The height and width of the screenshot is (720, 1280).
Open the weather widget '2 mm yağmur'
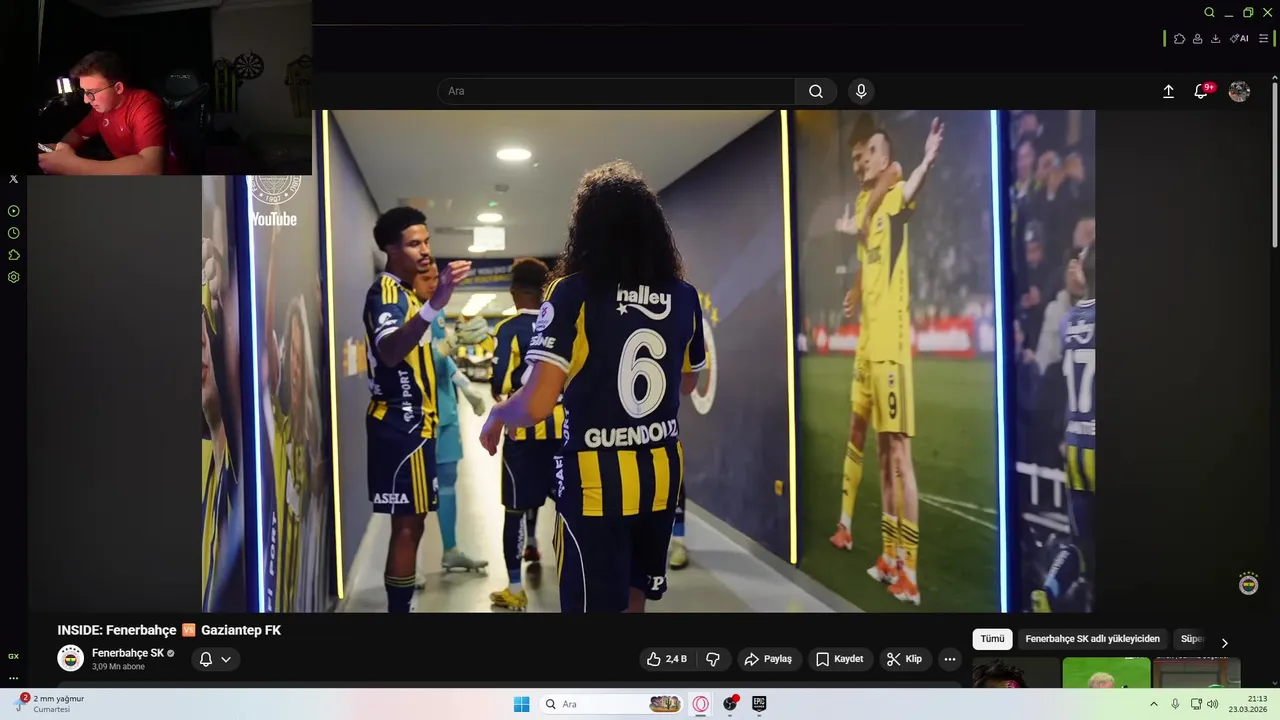pyautogui.click(x=50, y=703)
